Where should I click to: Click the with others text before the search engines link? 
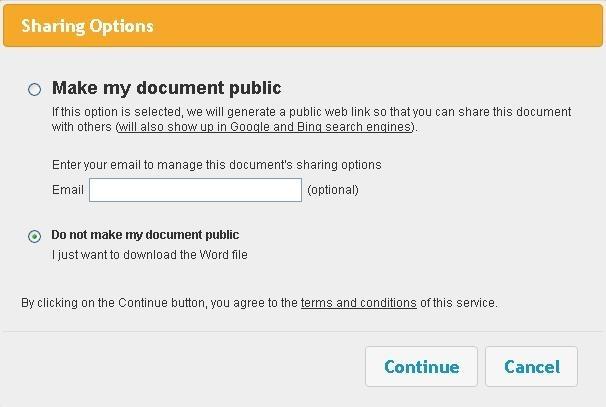(x=82, y=127)
